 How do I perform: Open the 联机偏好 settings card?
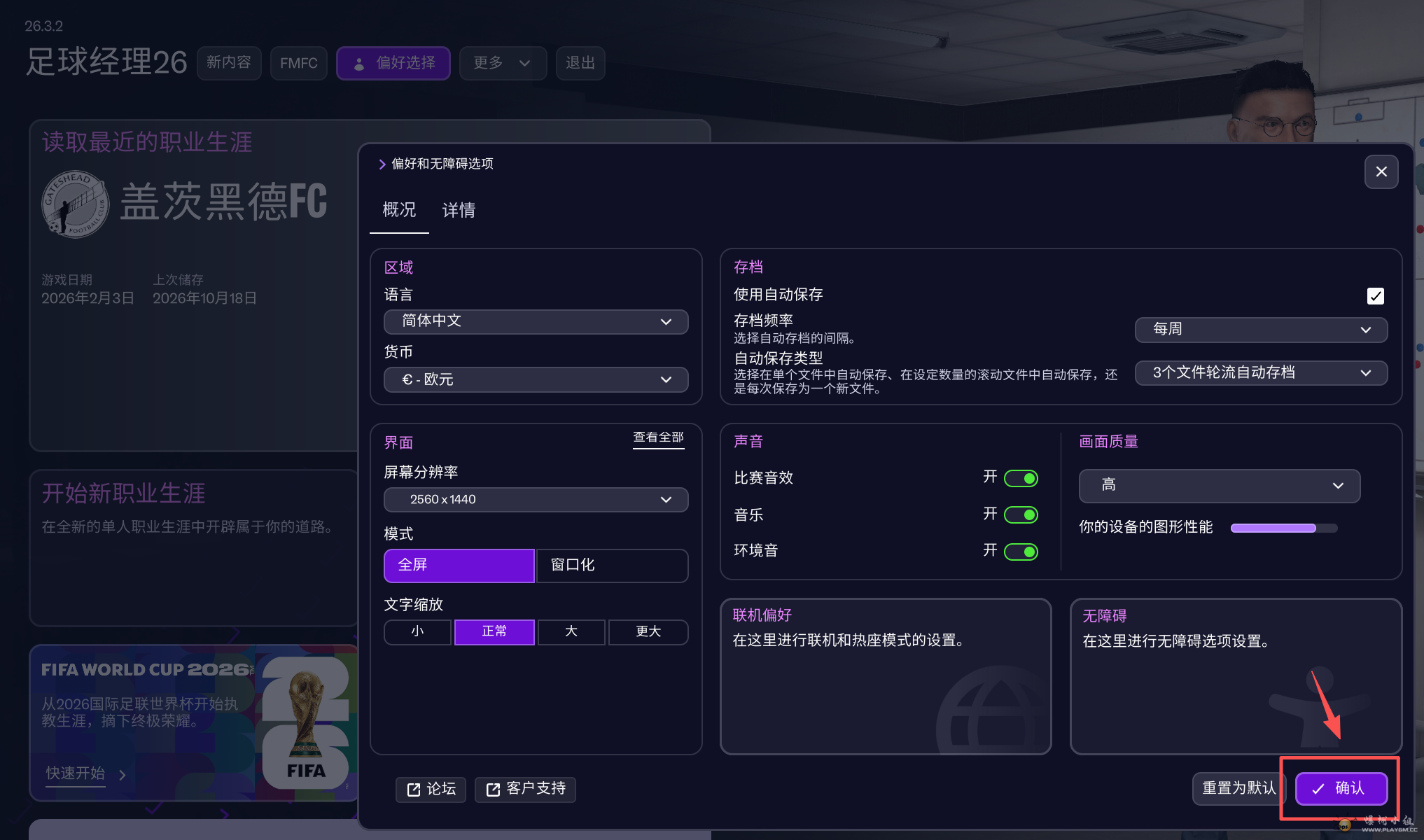886,676
